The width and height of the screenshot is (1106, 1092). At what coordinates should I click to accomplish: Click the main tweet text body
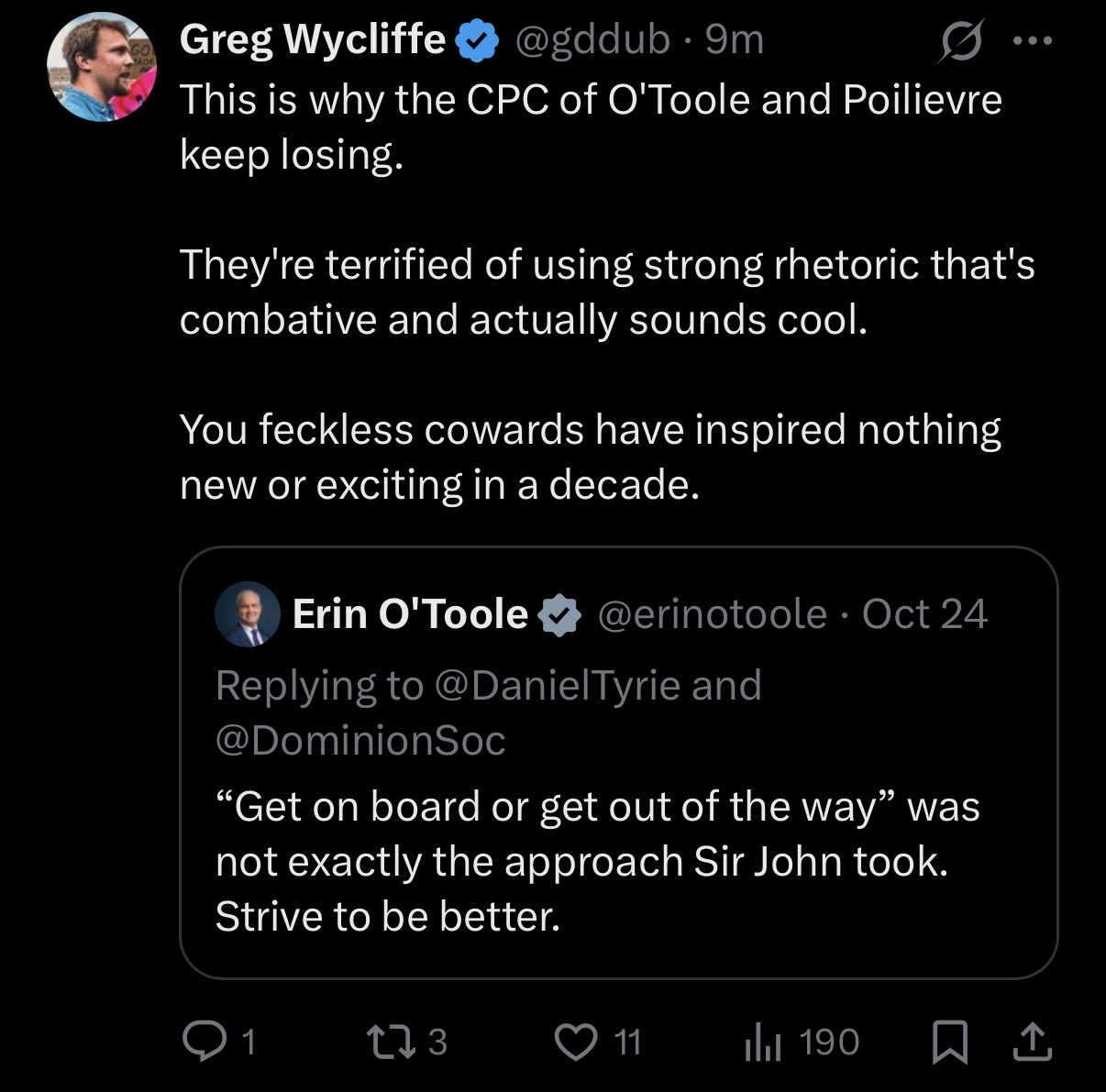[592, 292]
